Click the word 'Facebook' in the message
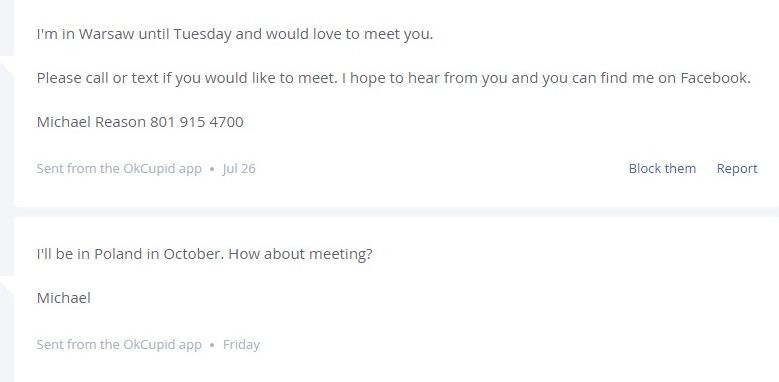The width and height of the screenshot is (779, 382). (713, 78)
